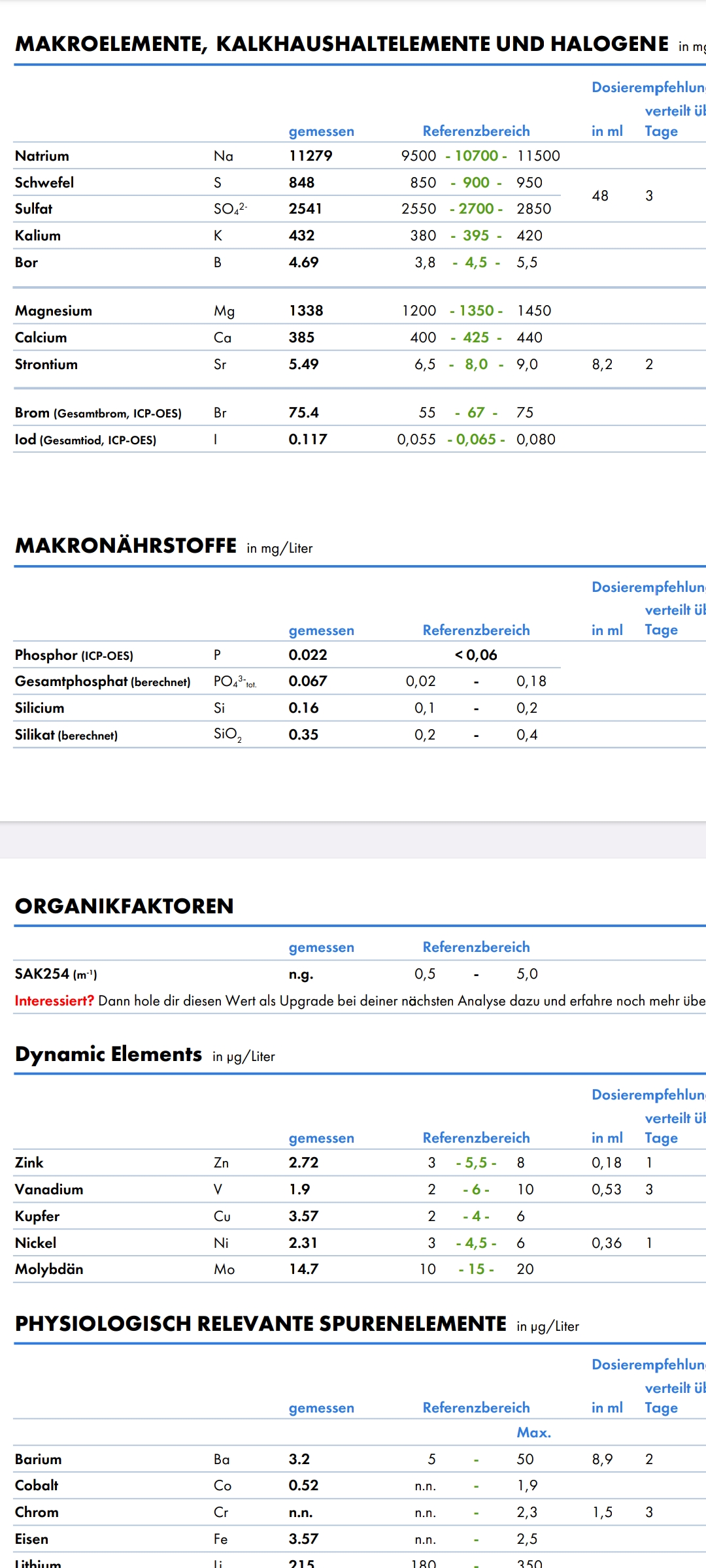Click the Phosphor reference value < 0,06
The image size is (706, 1568).
tap(476, 655)
